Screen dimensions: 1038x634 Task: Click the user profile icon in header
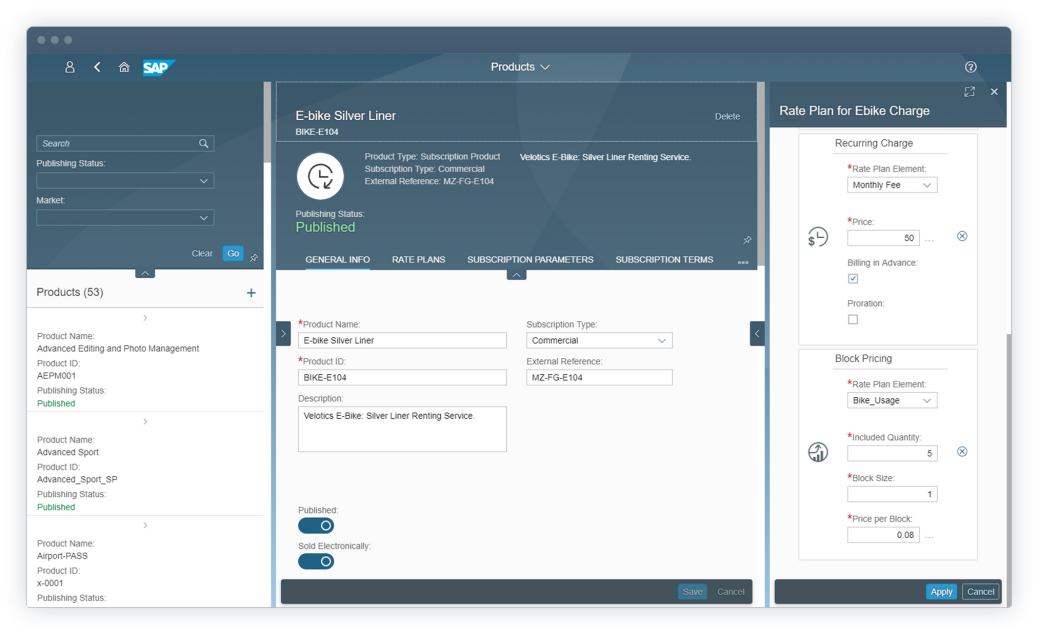(69, 67)
